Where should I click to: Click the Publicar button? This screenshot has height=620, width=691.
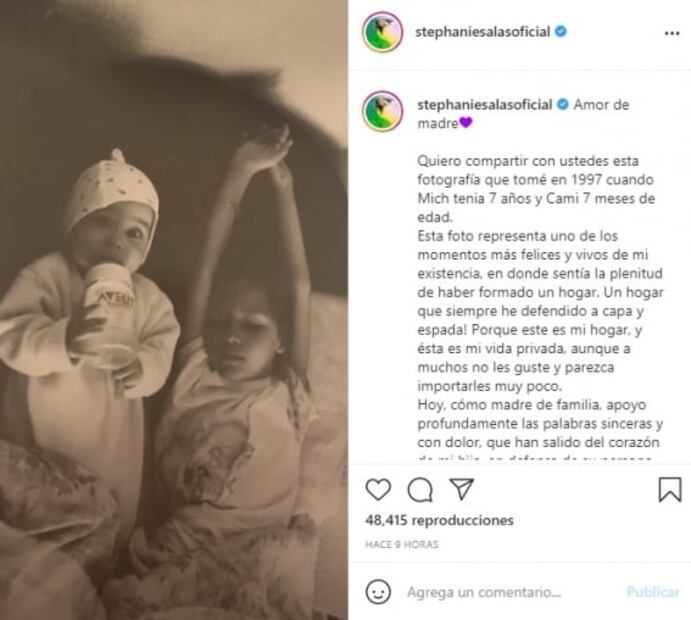click(x=653, y=592)
